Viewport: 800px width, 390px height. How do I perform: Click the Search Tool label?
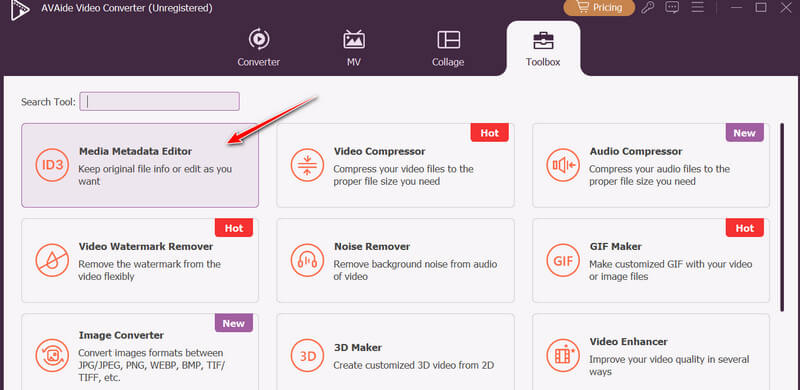48,102
